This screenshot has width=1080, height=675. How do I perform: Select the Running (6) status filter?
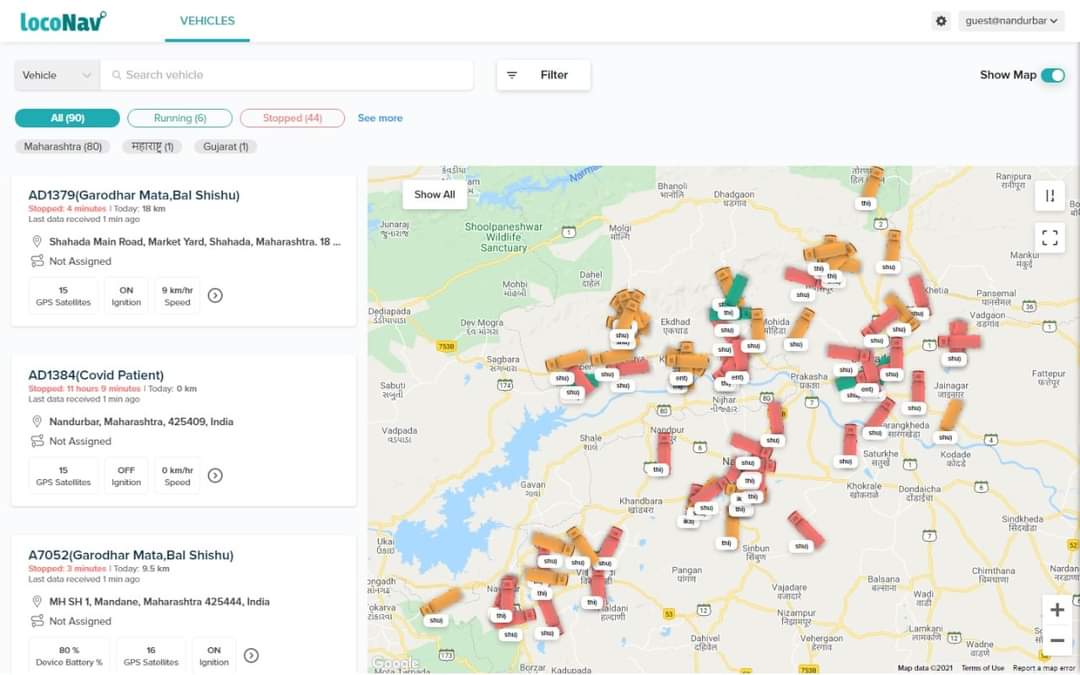(x=180, y=118)
